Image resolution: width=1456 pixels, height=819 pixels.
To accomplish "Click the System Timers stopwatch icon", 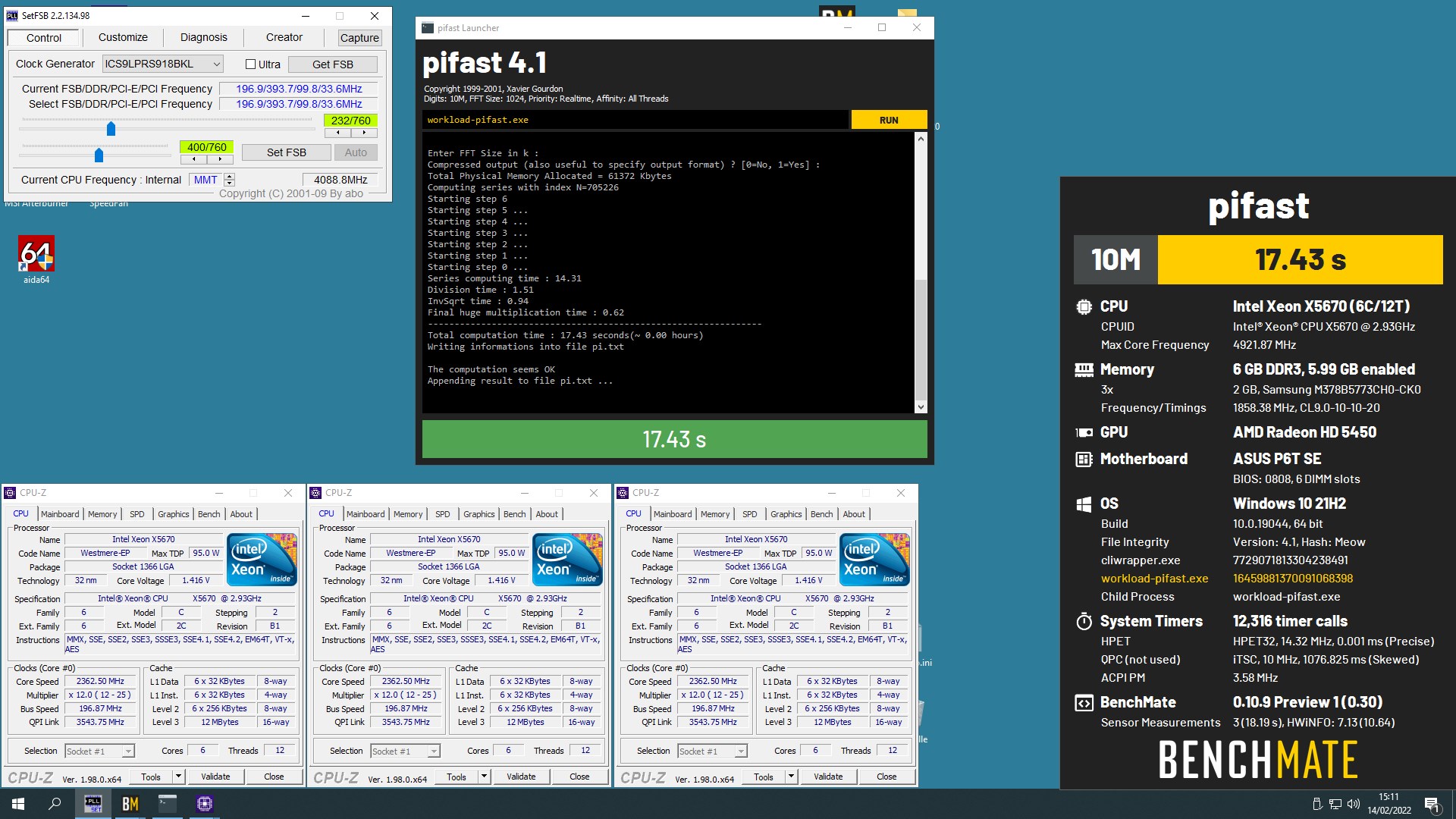I will coord(1084,621).
